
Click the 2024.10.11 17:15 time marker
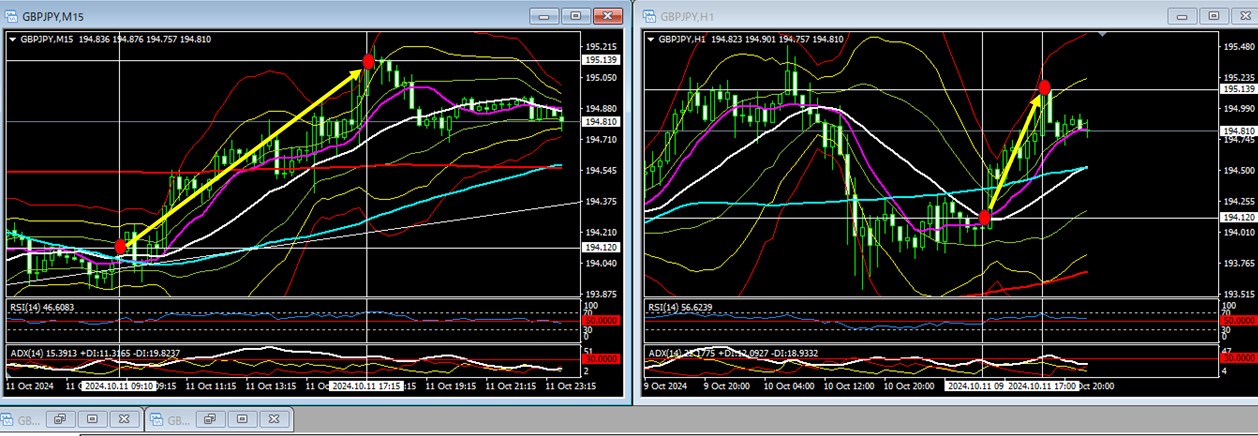click(366, 385)
